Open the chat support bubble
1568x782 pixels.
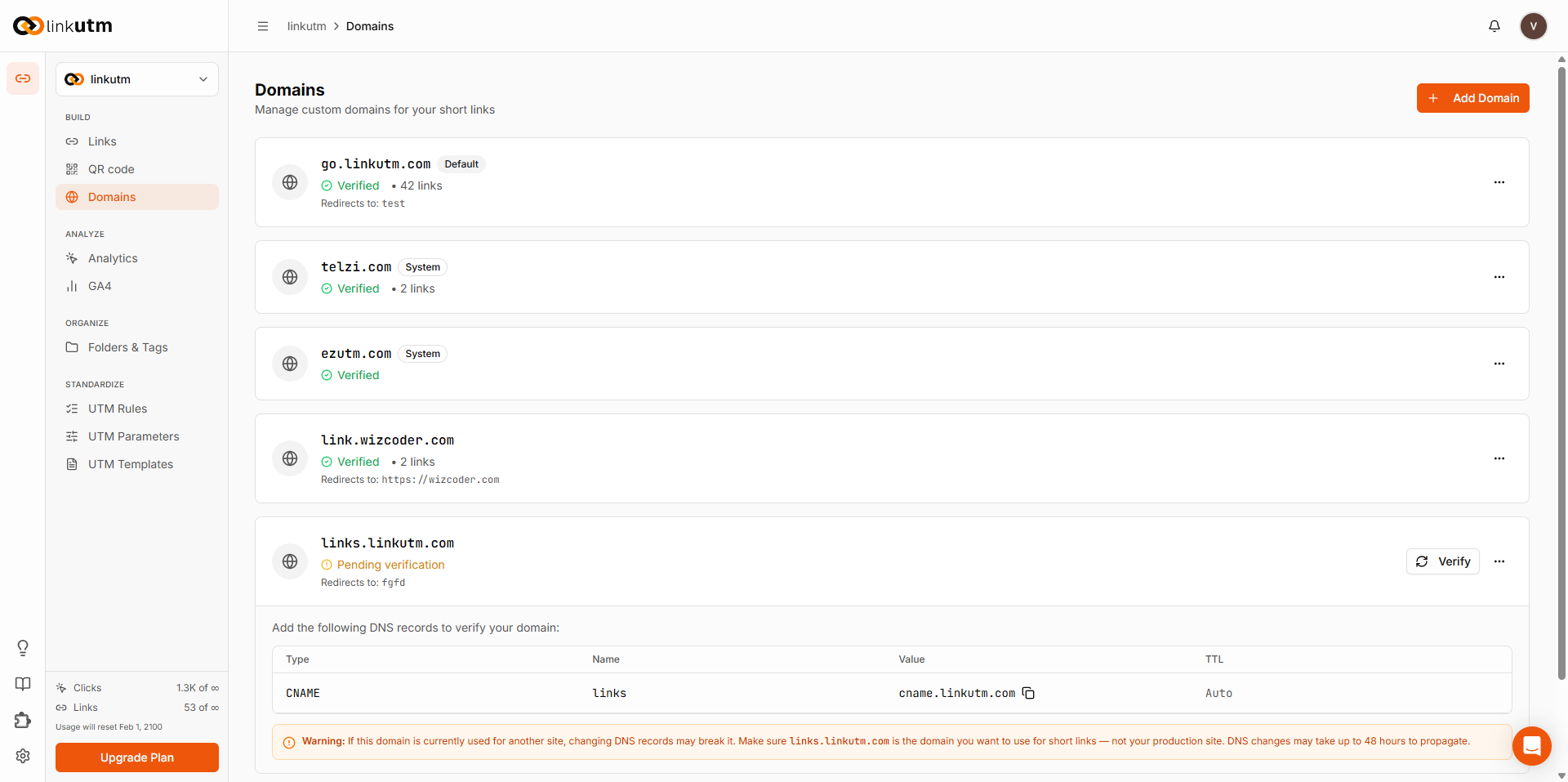click(1531, 745)
